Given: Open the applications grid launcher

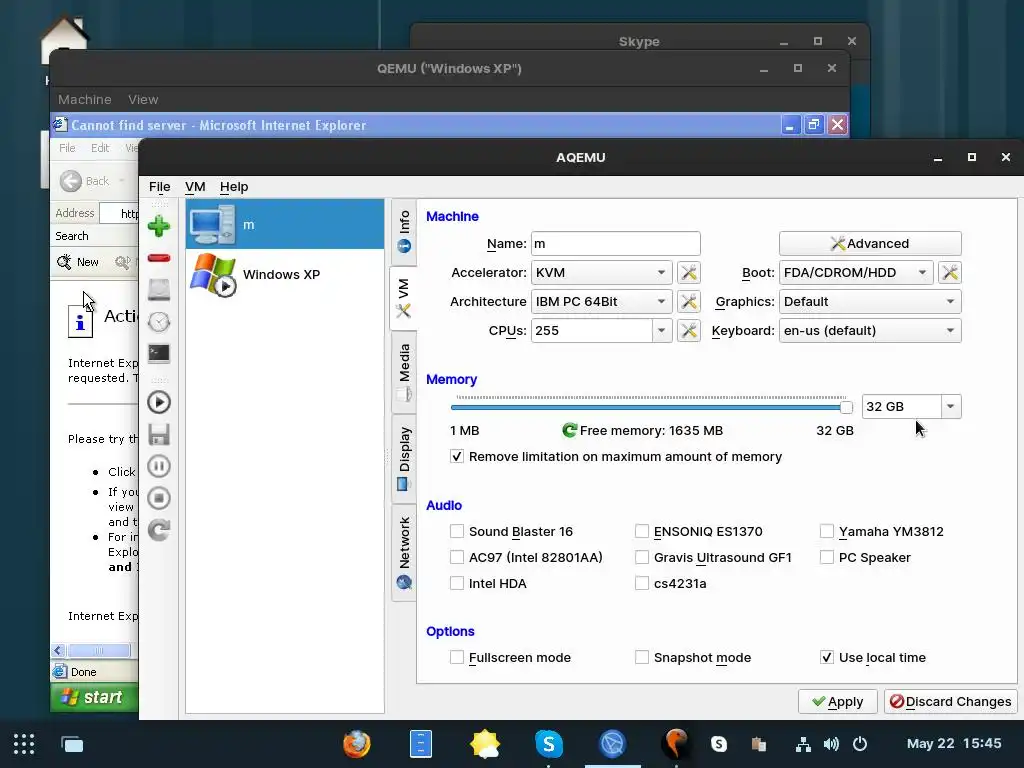Looking at the screenshot, I should click(24, 744).
